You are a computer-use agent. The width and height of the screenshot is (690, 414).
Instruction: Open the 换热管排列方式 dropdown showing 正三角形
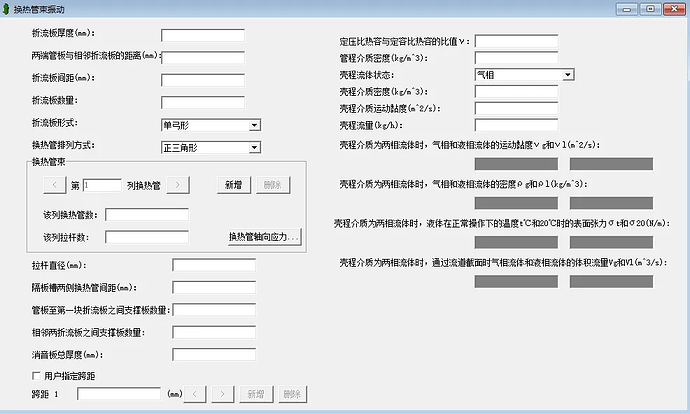coord(211,147)
